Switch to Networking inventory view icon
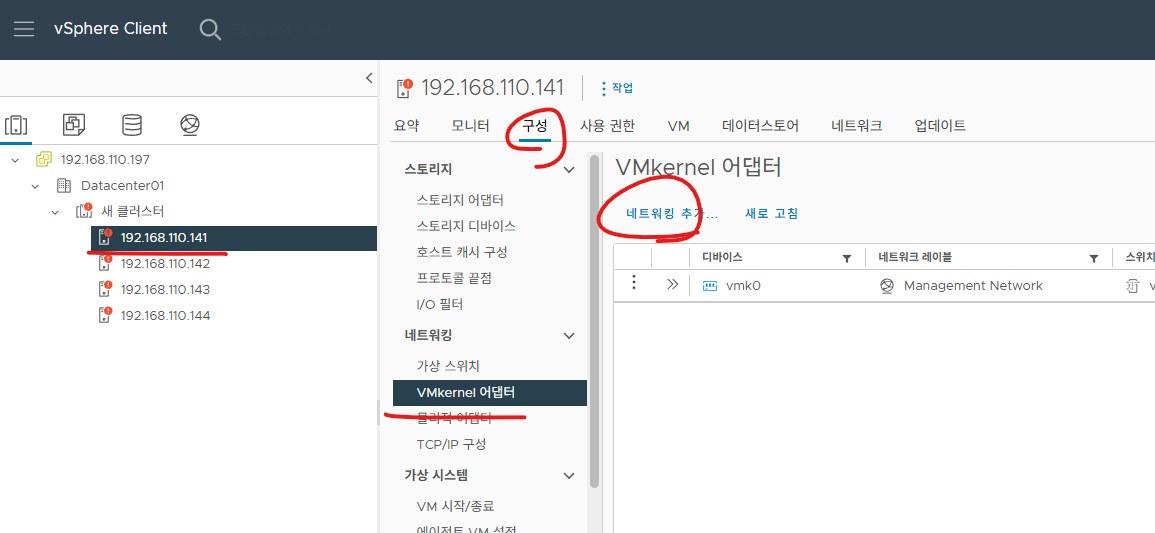 coord(190,125)
